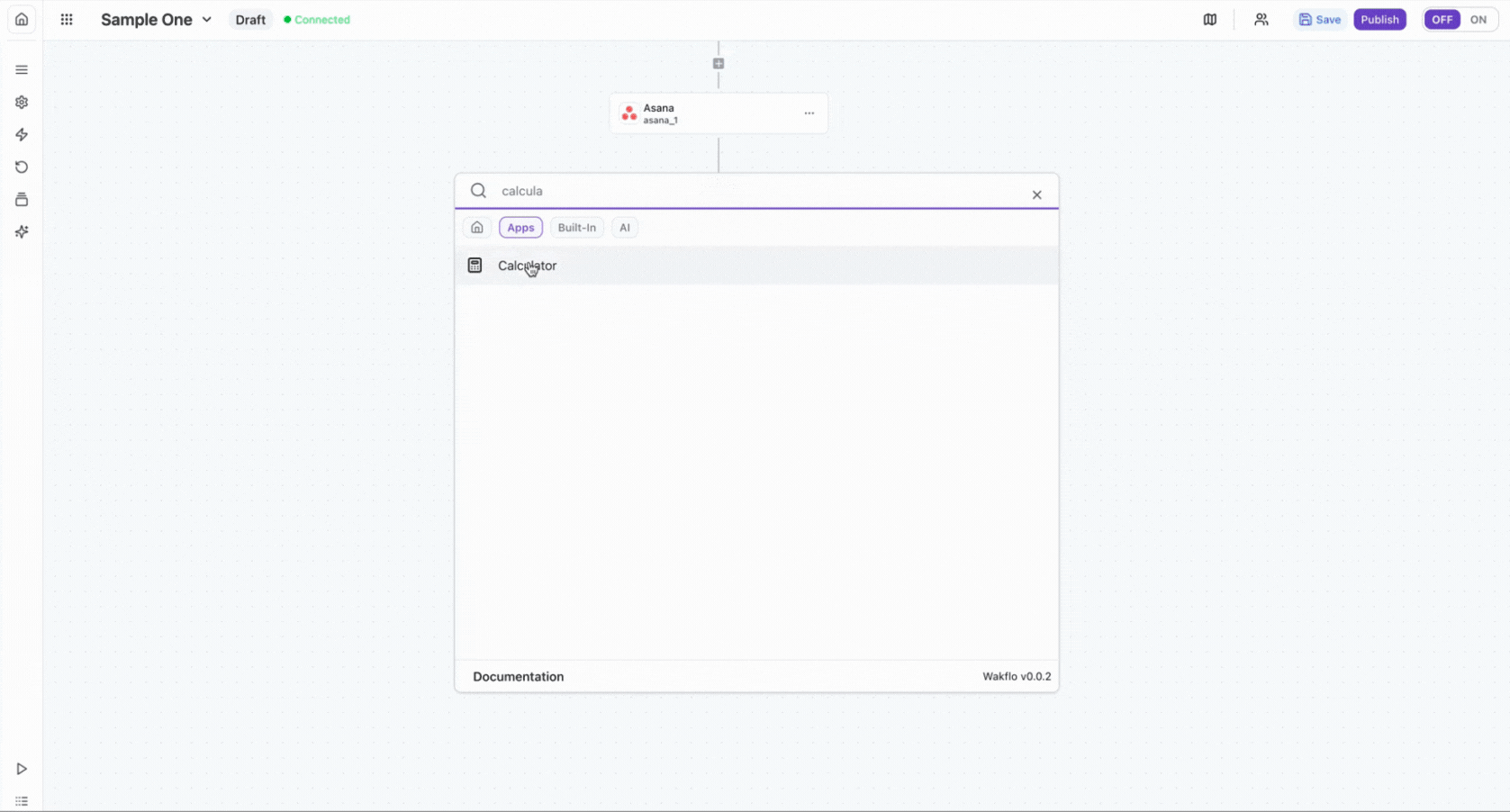The width and height of the screenshot is (1510, 812).
Task: Open the hamburger menu in left sidebar
Action: pos(22,70)
